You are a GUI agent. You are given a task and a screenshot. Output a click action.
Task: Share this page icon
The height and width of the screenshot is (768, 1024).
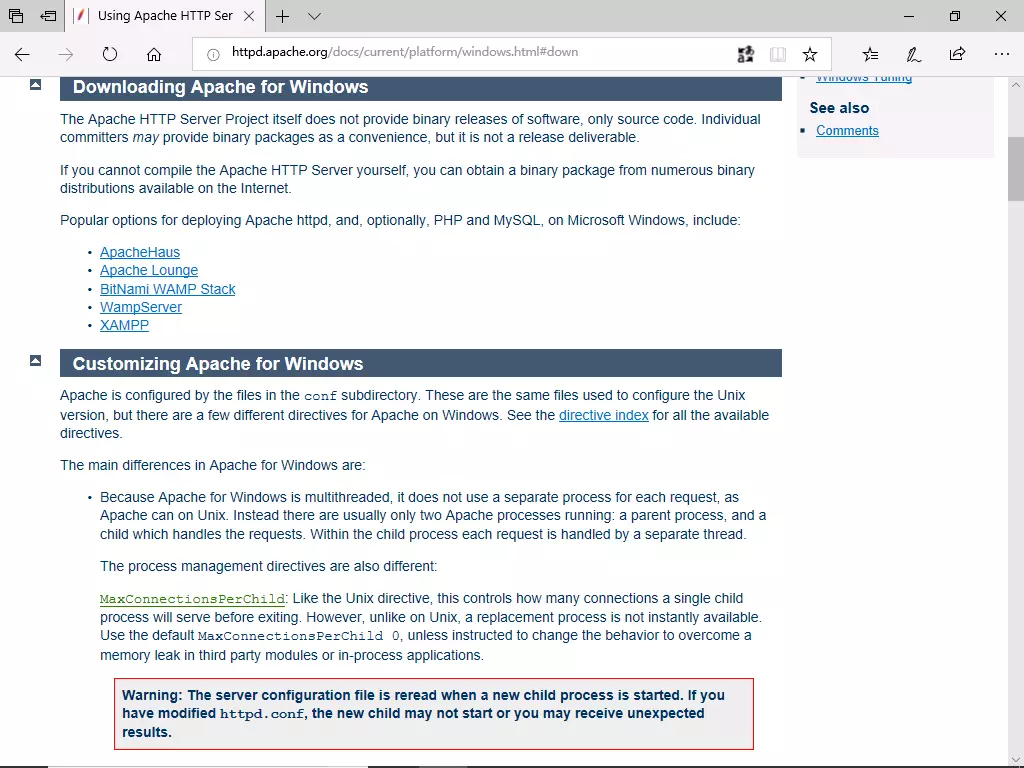coord(957,54)
